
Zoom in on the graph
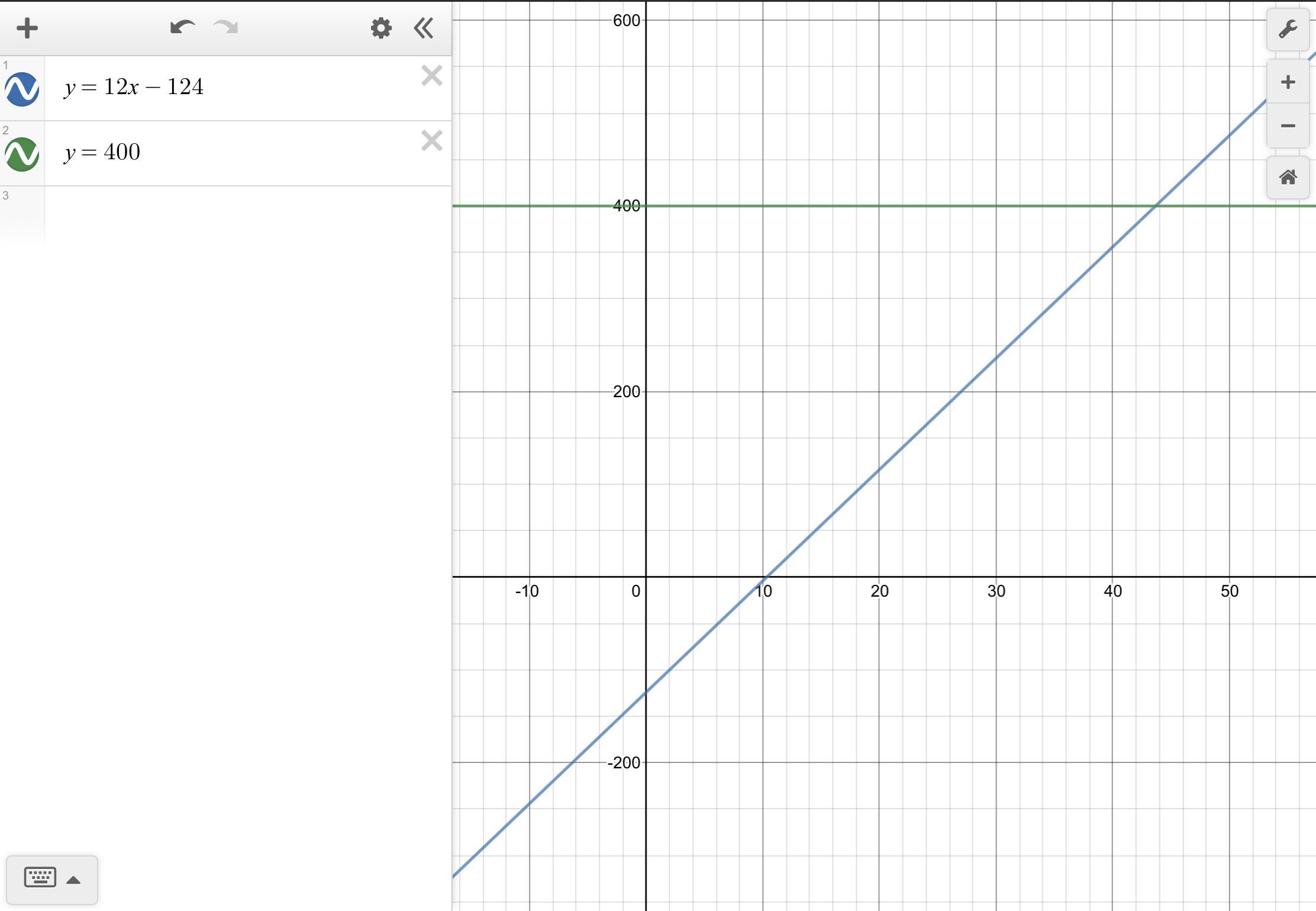pyautogui.click(x=1288, y=82)
